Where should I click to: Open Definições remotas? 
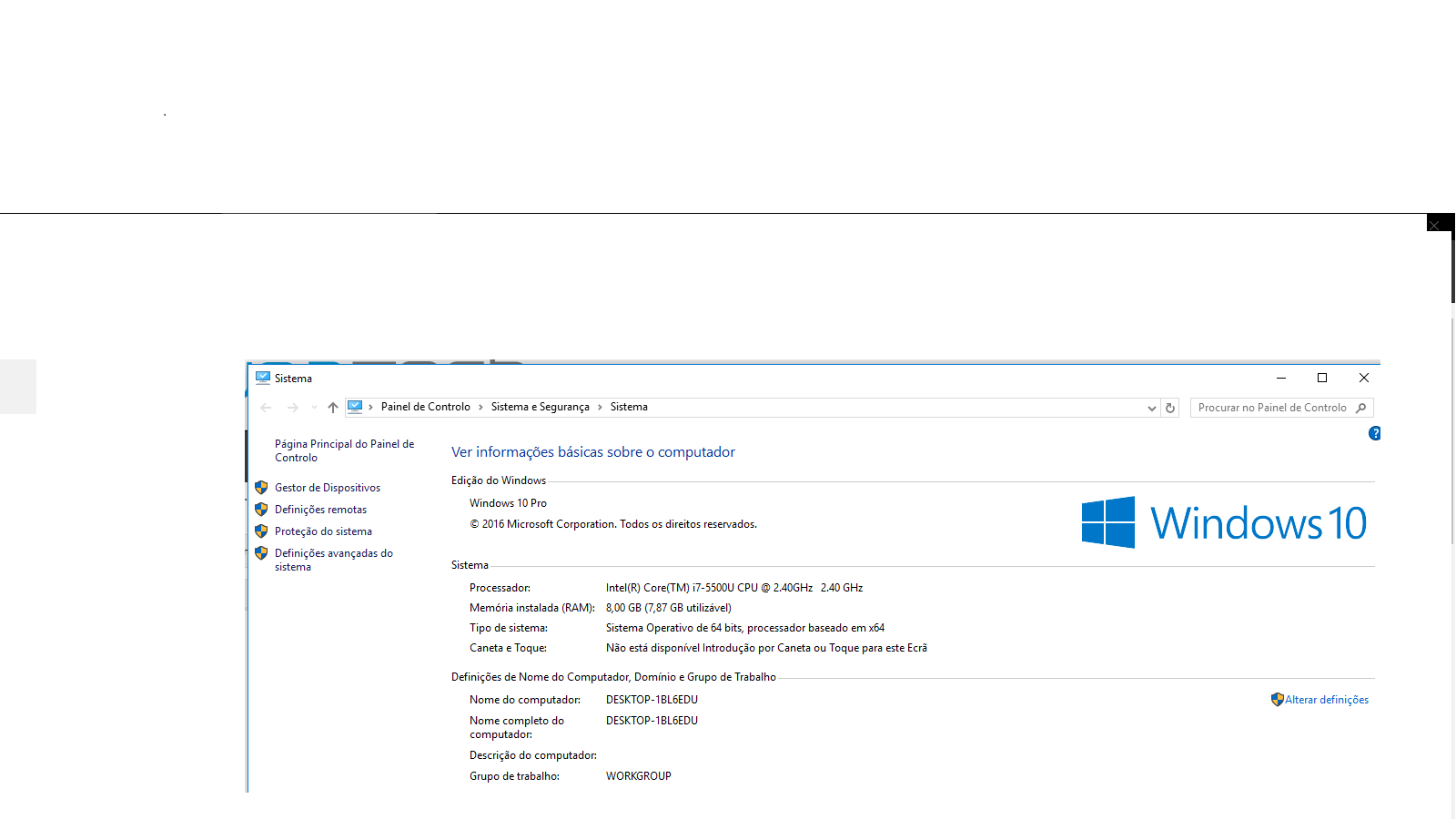point(320,510)
